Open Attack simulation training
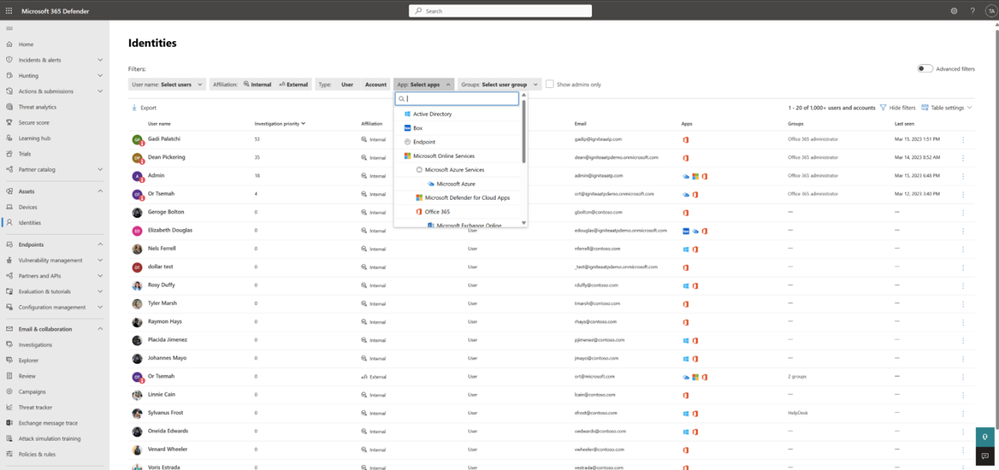 pyautogui.click(x=49, y=439)
